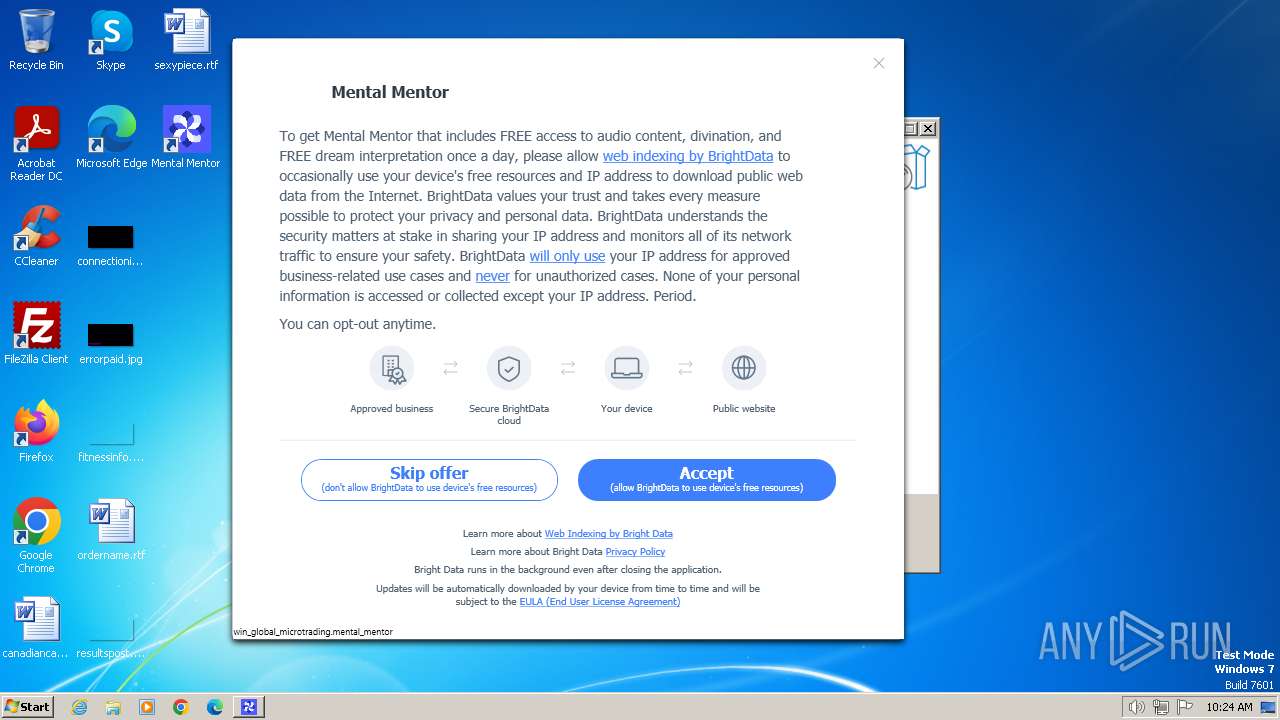The width and height of the screenshot is (1280, 720).
Task: Click Accept button
Action: click(707, 480)
